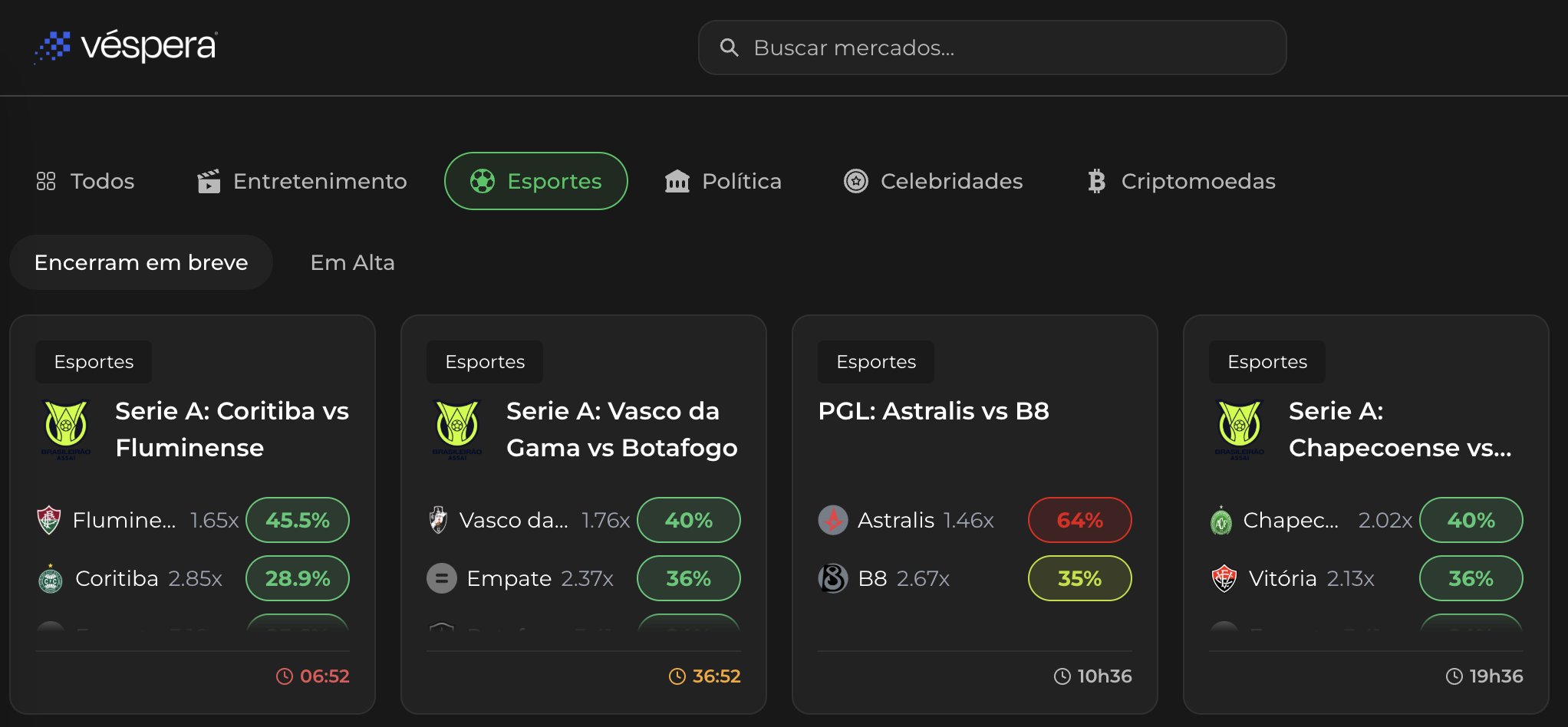Toggle the Encerram em breve filter
The height and width of the screenshot is (727, 1568).
coord(140,262)
